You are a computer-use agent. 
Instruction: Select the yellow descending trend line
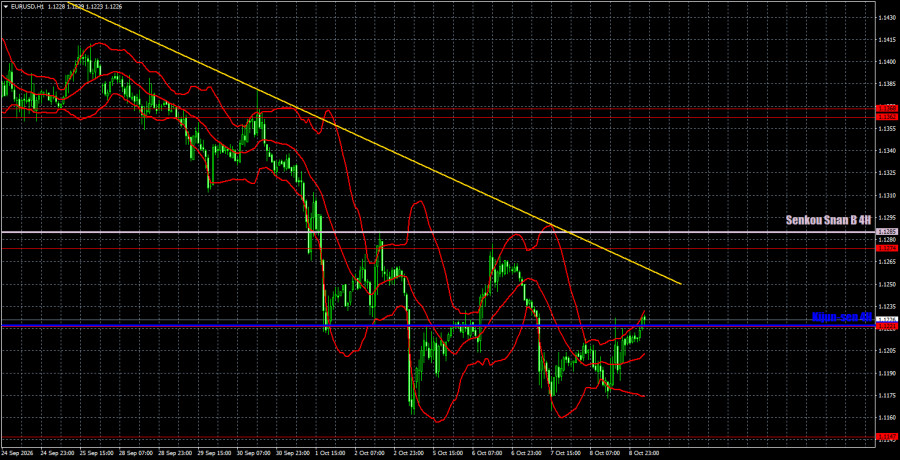click(x=373, y=144)
